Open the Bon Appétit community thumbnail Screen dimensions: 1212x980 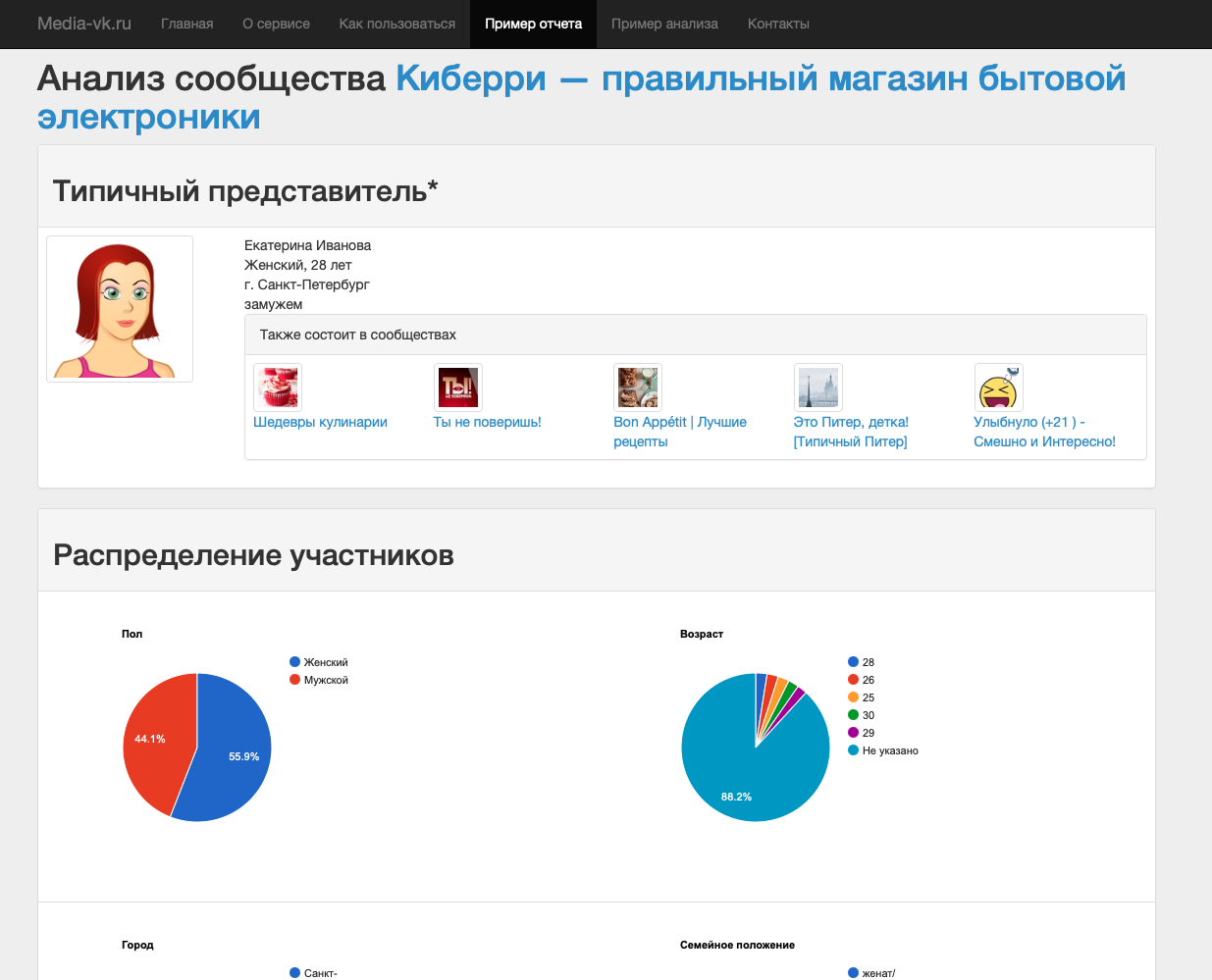(x=638, y=387)
